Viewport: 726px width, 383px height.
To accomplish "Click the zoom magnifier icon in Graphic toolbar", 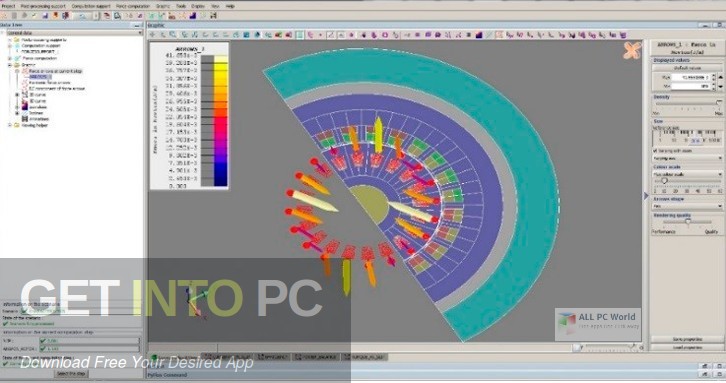I will (173, 35).
